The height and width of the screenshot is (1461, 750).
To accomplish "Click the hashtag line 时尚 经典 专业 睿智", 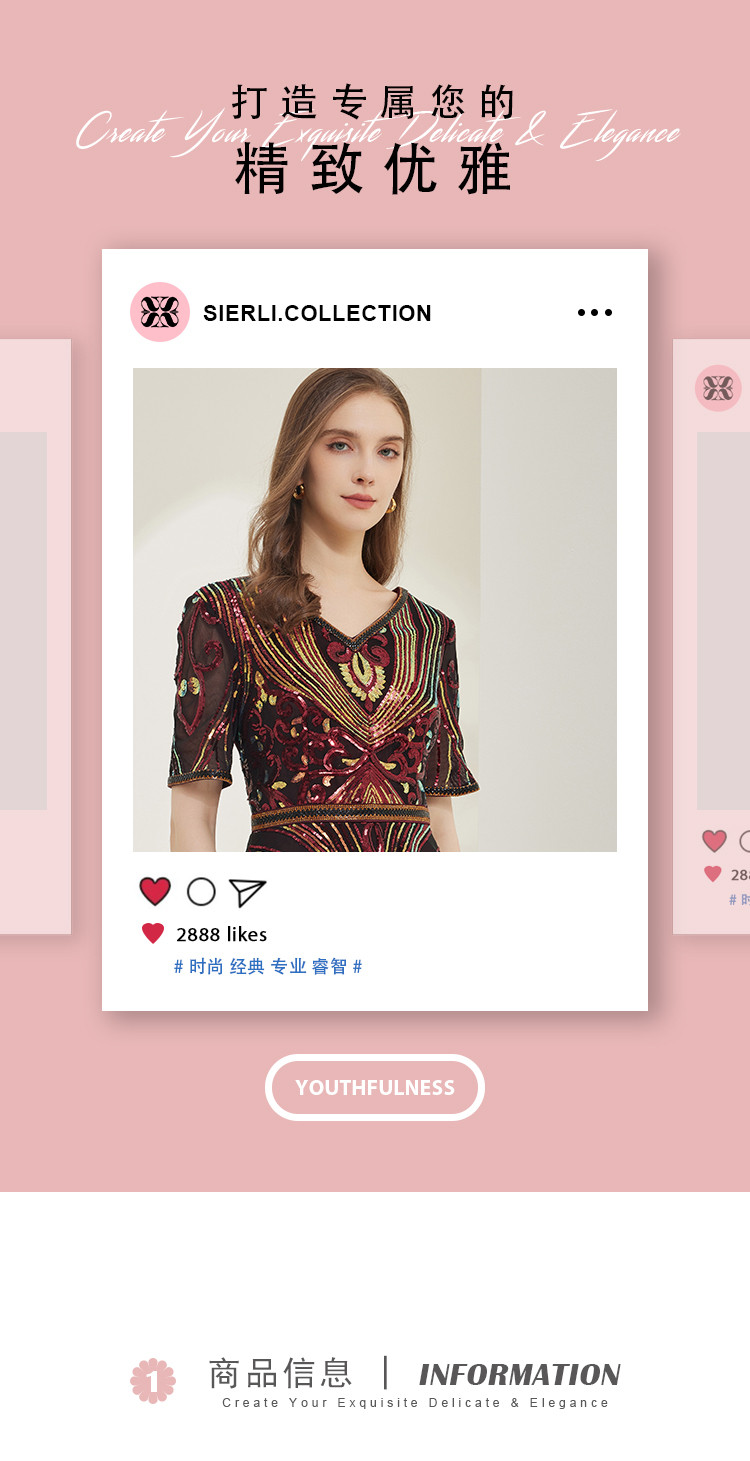I will [268, 966].
